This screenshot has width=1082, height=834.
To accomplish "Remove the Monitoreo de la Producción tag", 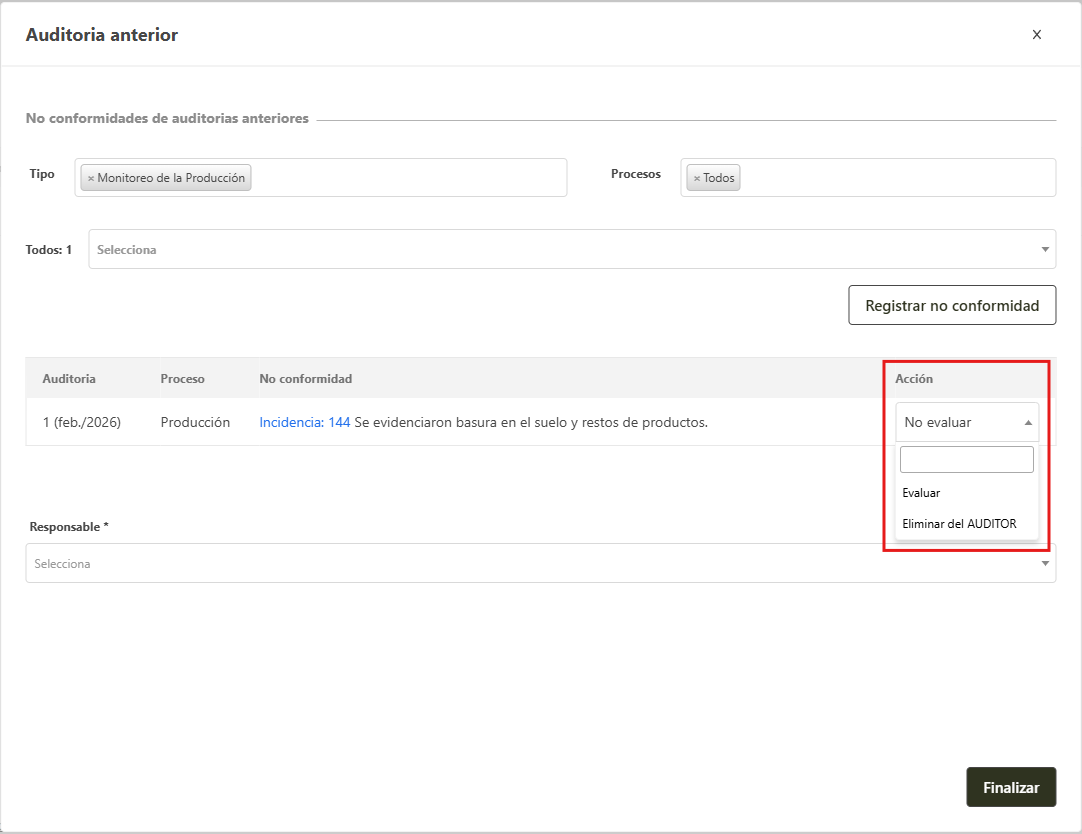I will click(90, 178).
